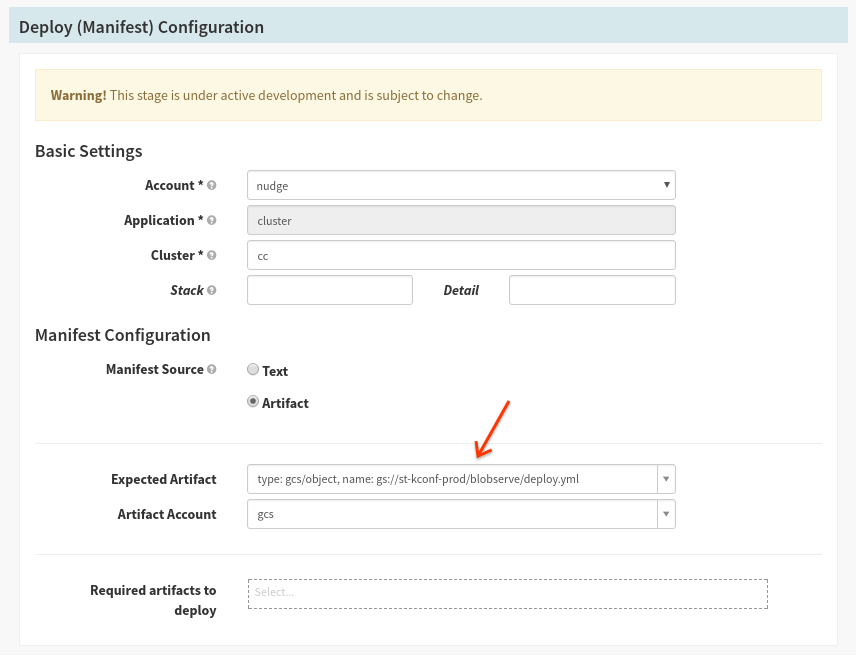This screenshot has height=656, width=856.
Task: Open the help tooltip for Cluster
Action: click(x=211, y=255)
